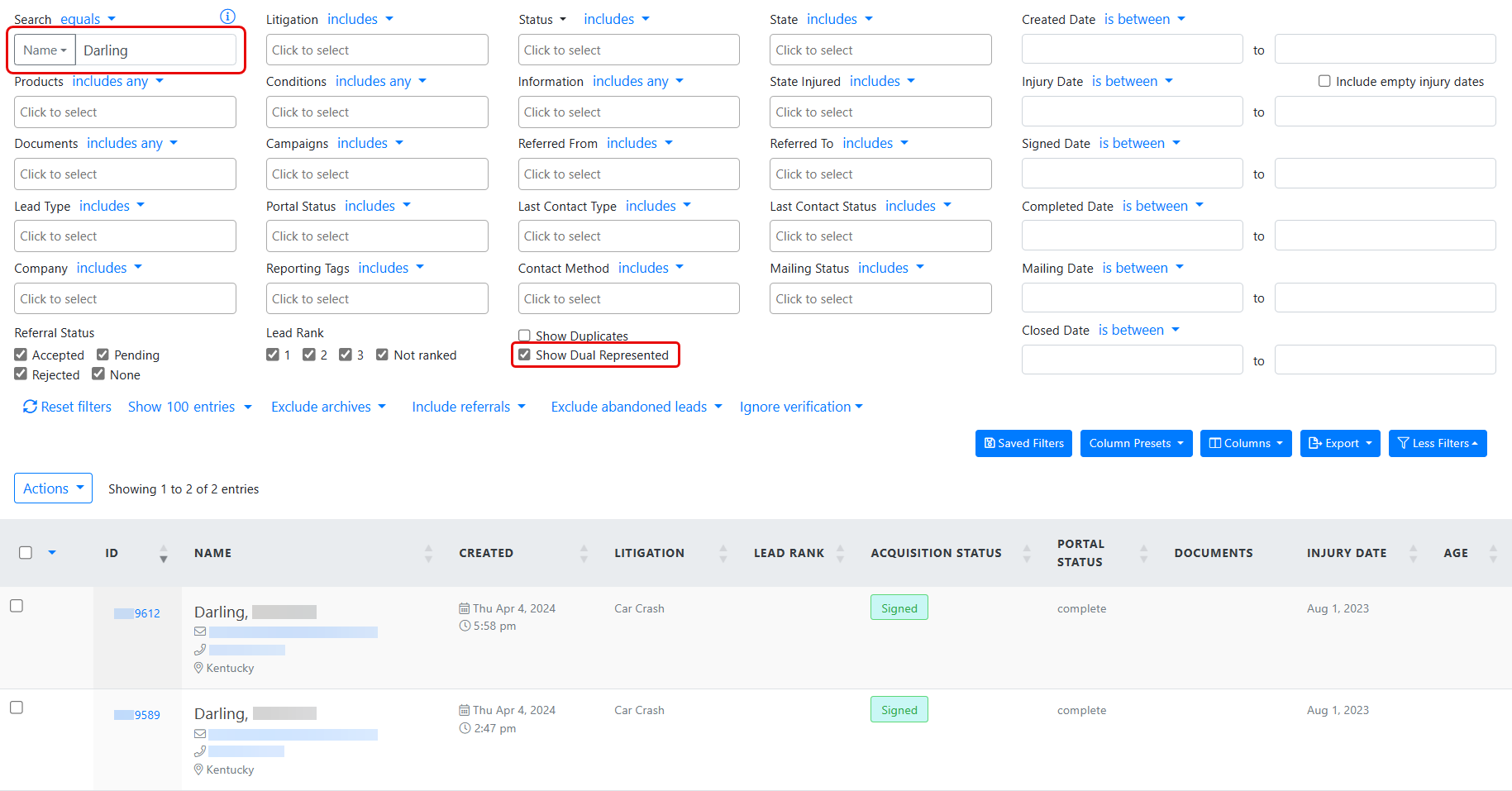Viewport: 1512px width, 791px height.
Task: Click the Kentucky location pin for lead 9612
Action: [198, 668]
